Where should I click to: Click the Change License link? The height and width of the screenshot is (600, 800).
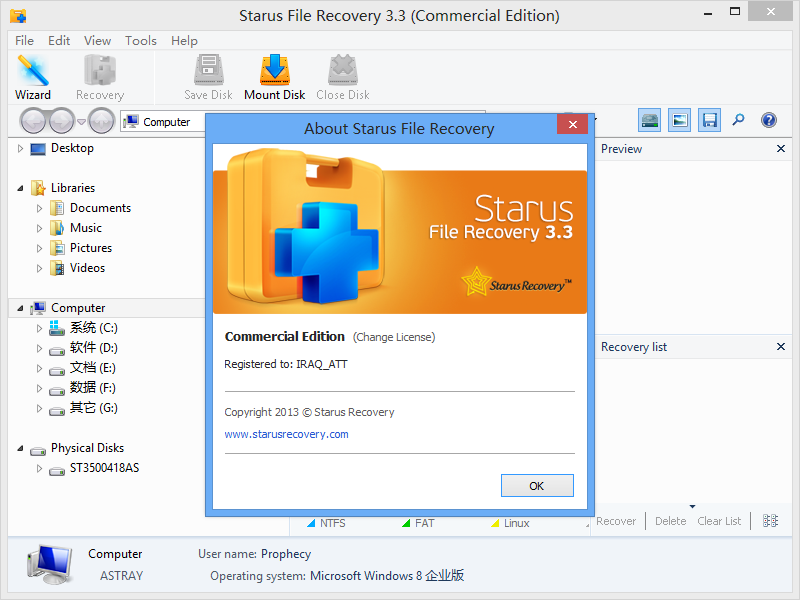(394, 337)
